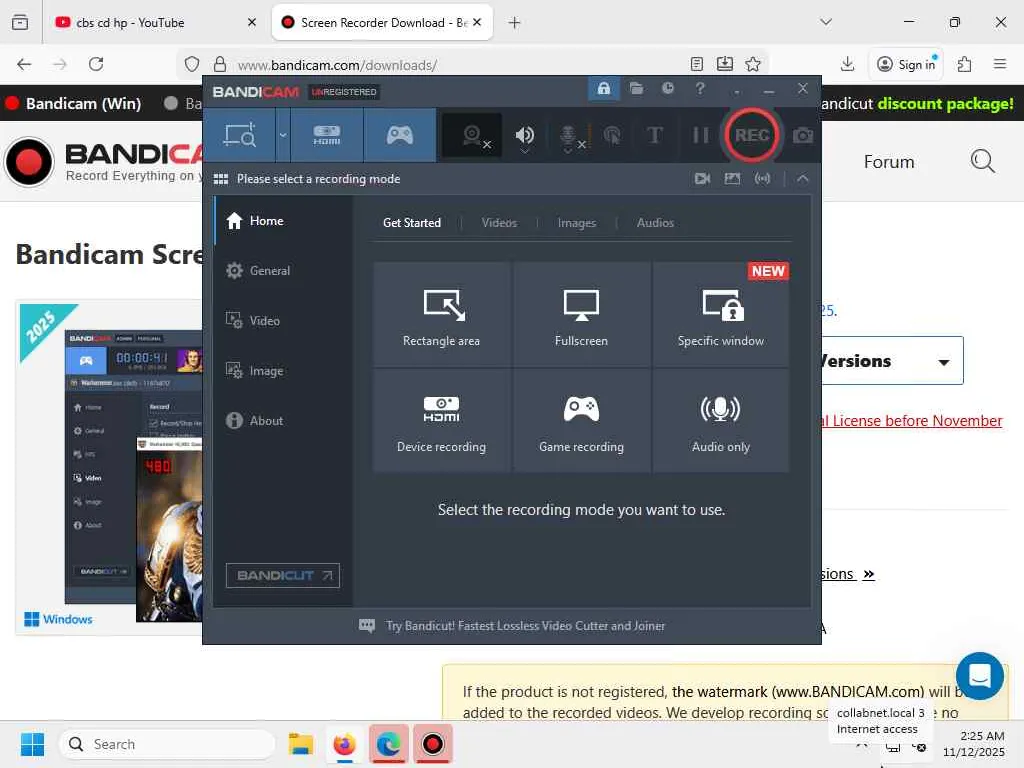The width and height of the screenshot is (1024, 768).
Task: Go back in browser history
Action: click(x=24, y=64)
